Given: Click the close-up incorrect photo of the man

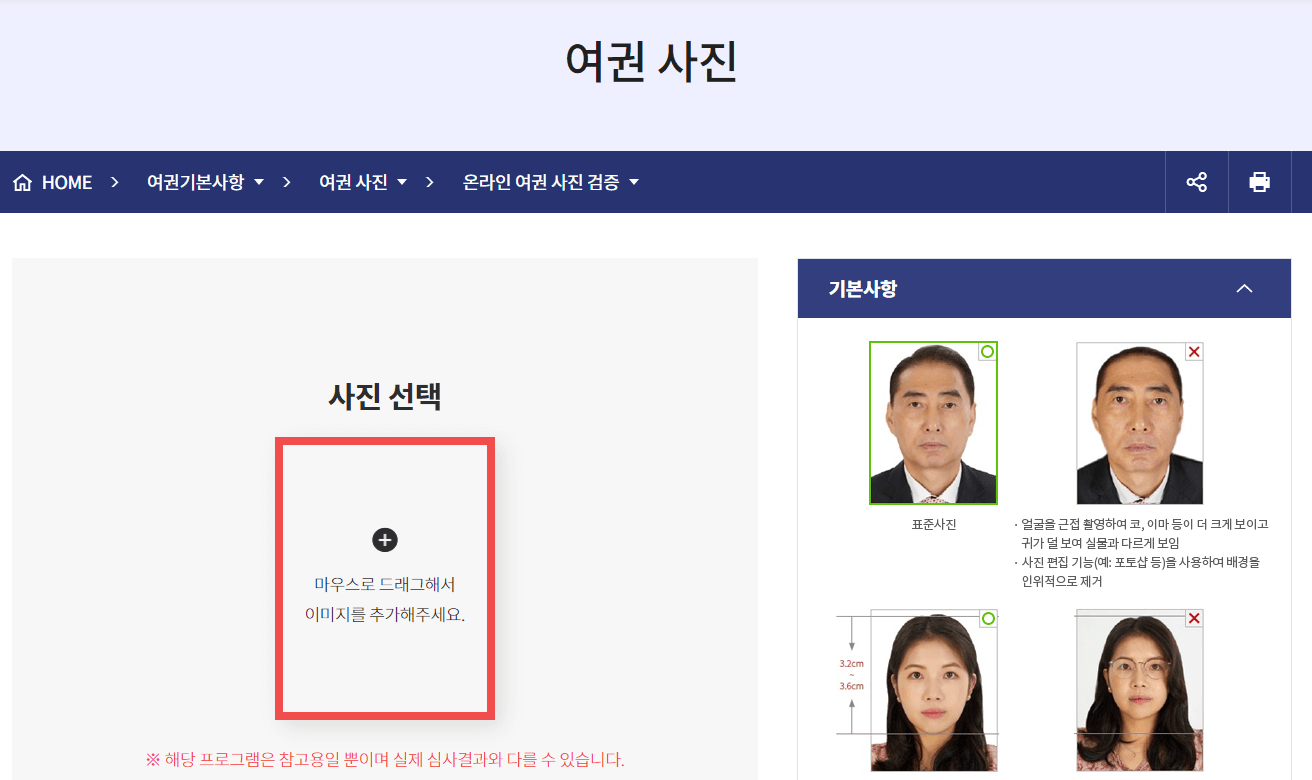Looking at the screenshot, I should tap(1139, 422).
